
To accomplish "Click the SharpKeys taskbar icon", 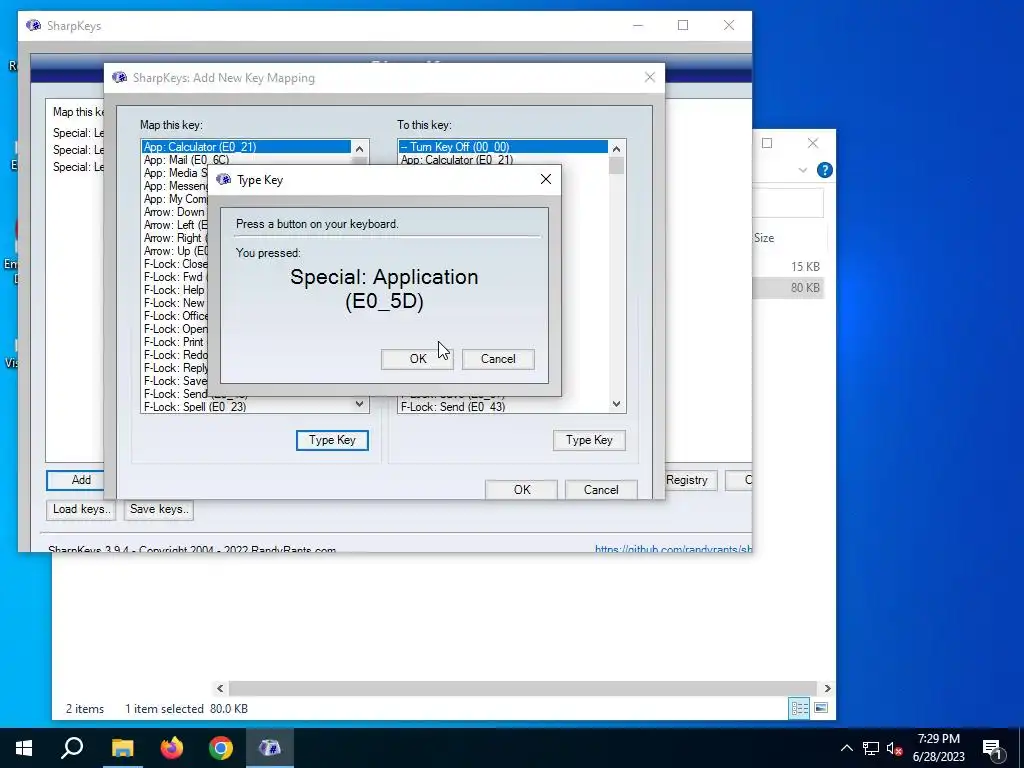I will (x=270, y=748).
